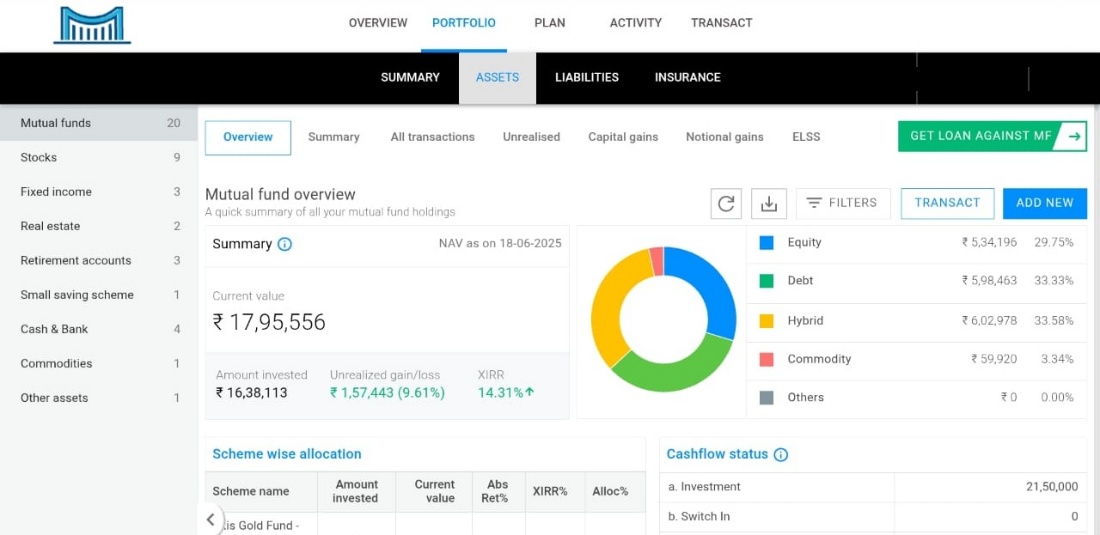This screenshot has height=535, width=1100.
Task: Go to the INSURANCE tab
Action: pos(687,78)
